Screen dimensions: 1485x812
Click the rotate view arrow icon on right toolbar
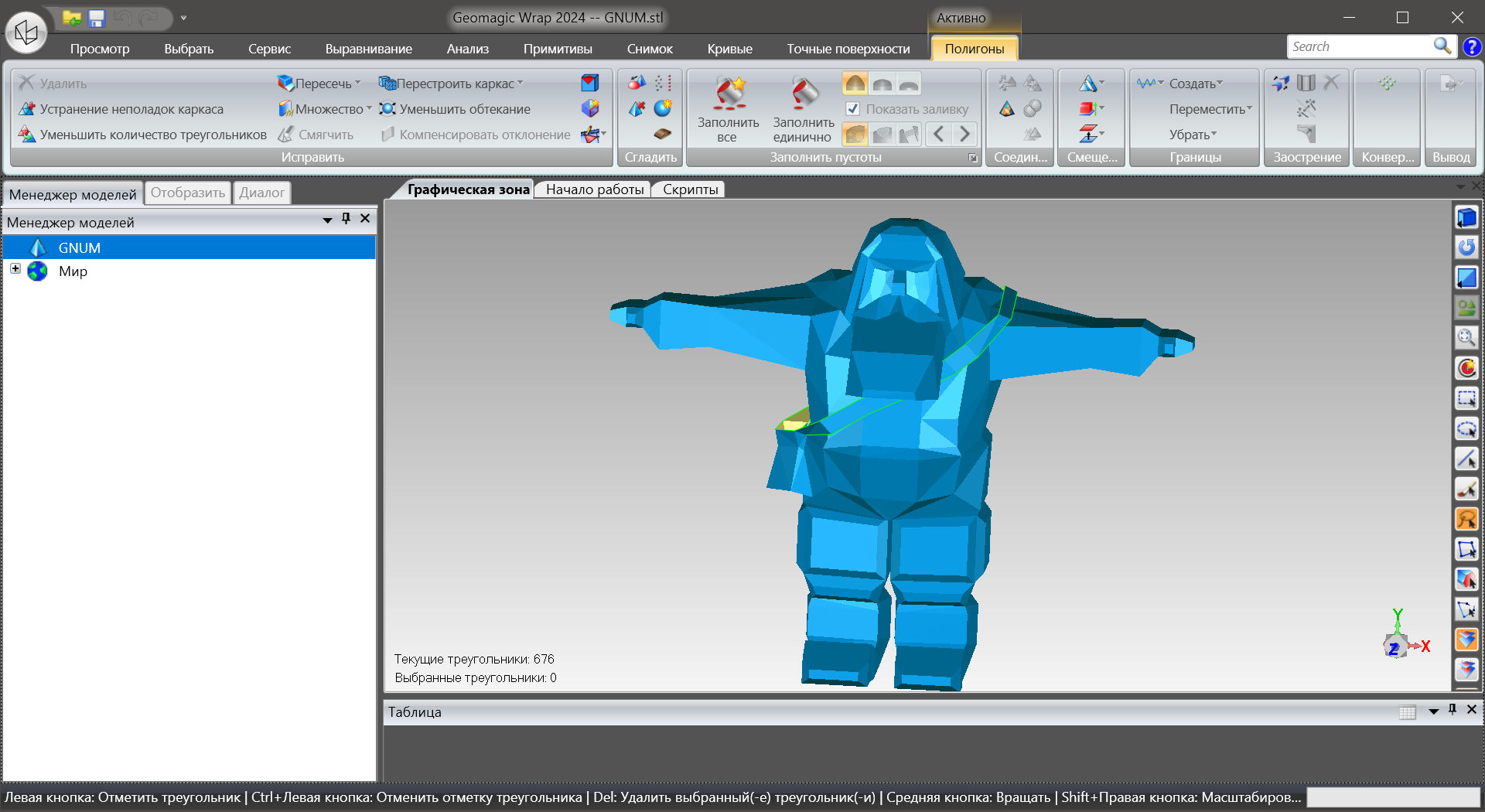click(x=1466, y=247)
